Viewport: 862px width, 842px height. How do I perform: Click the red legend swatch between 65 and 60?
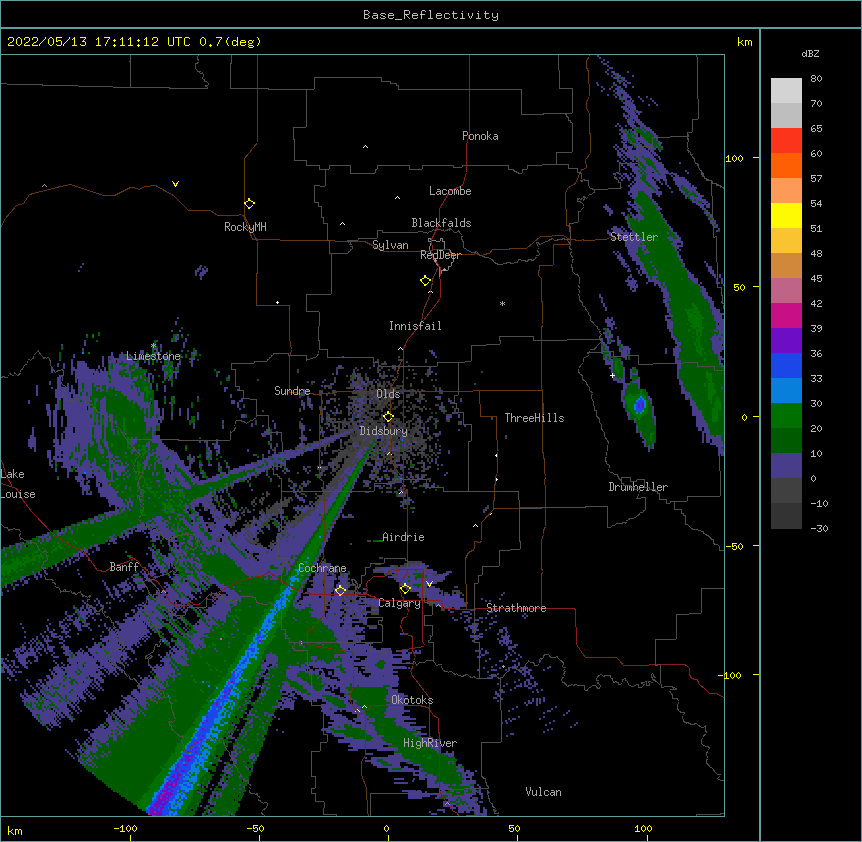[x=786, y=140]
